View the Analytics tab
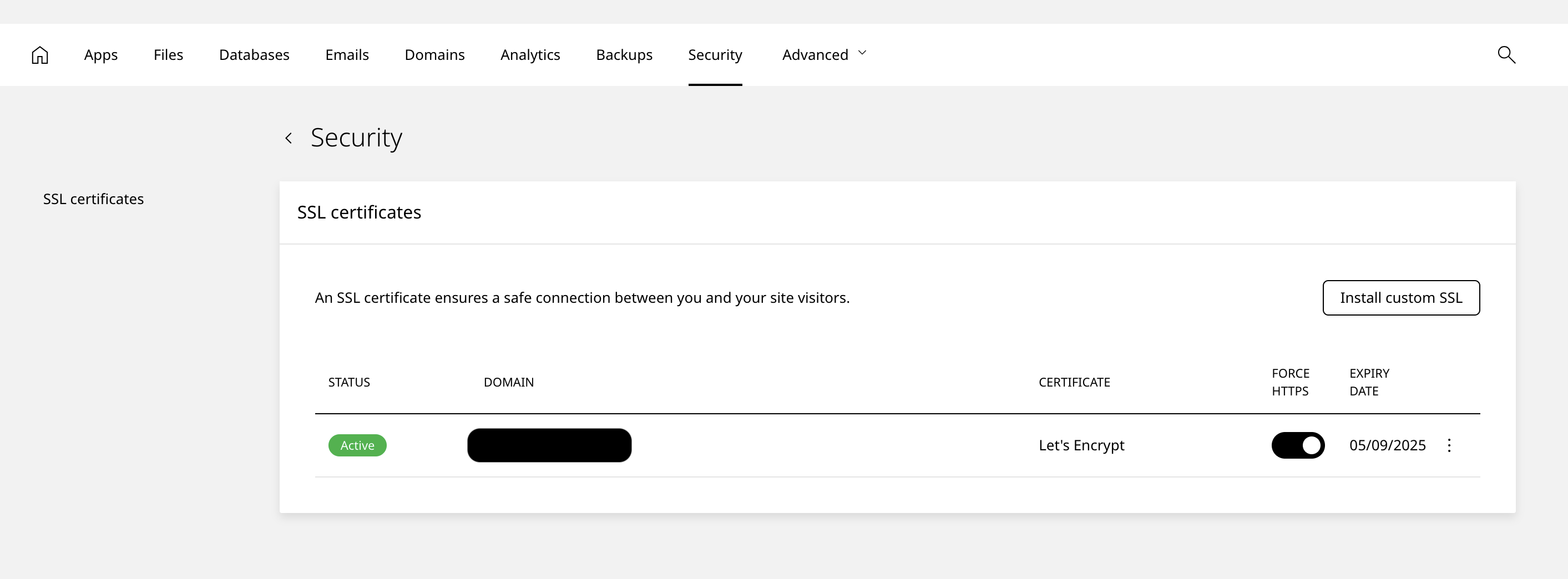This screenshot has height=579, width=1568. [530, 55]
